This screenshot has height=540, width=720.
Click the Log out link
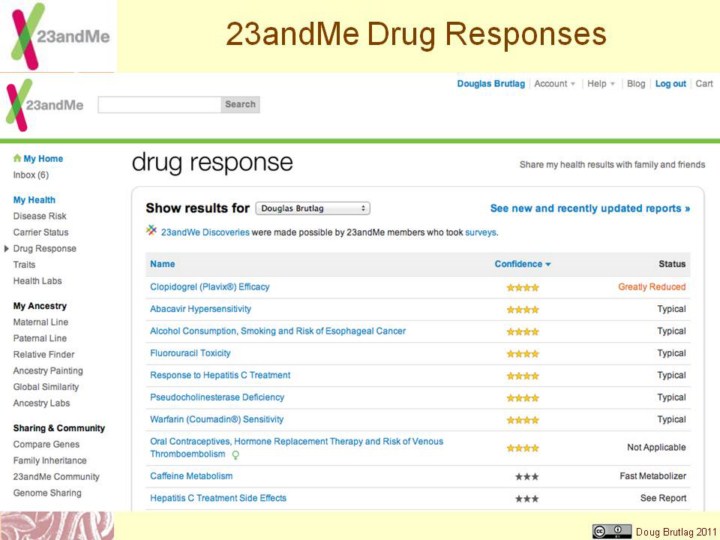[670, 84]
